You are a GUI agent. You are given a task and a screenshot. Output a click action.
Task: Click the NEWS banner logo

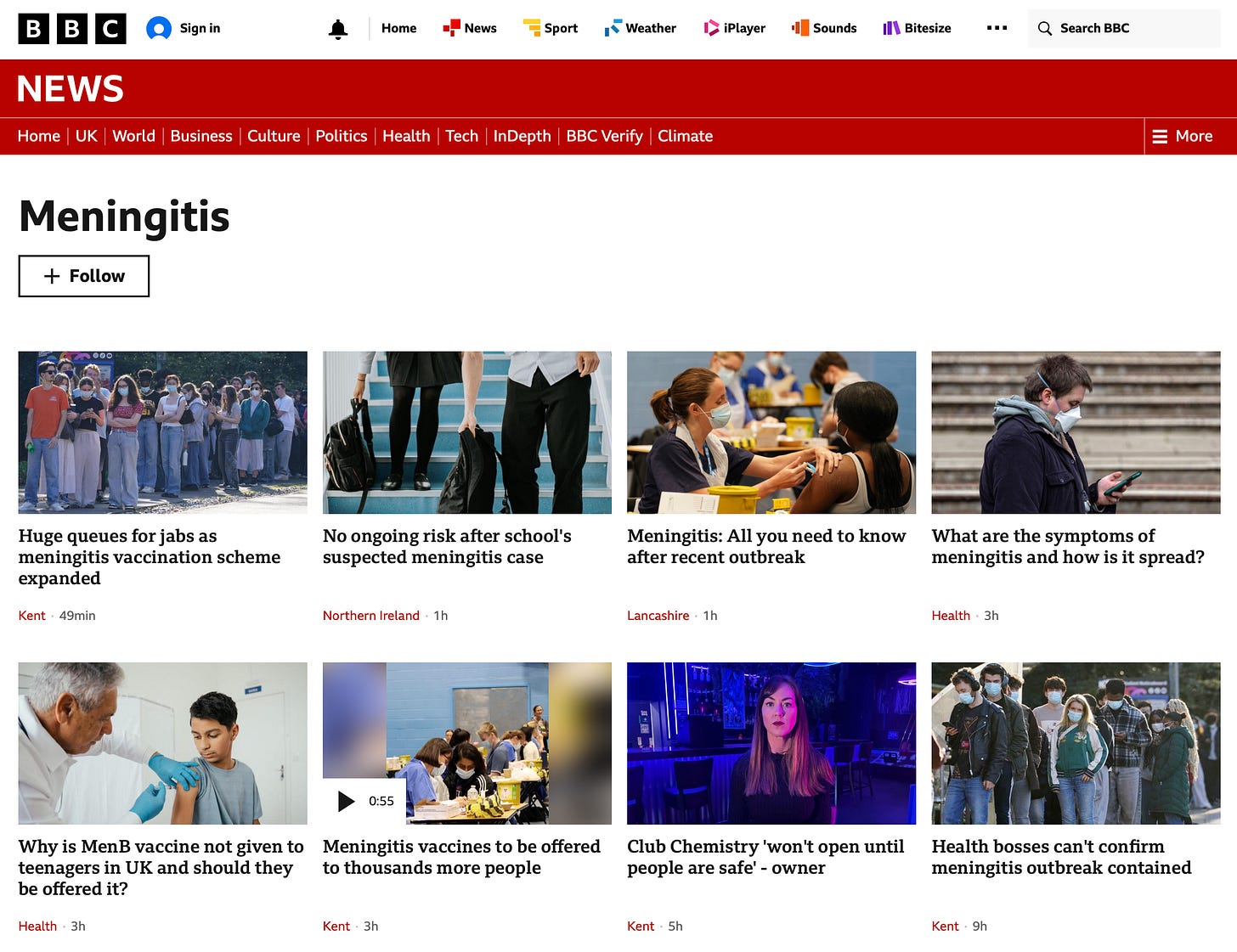coord(71,88)
